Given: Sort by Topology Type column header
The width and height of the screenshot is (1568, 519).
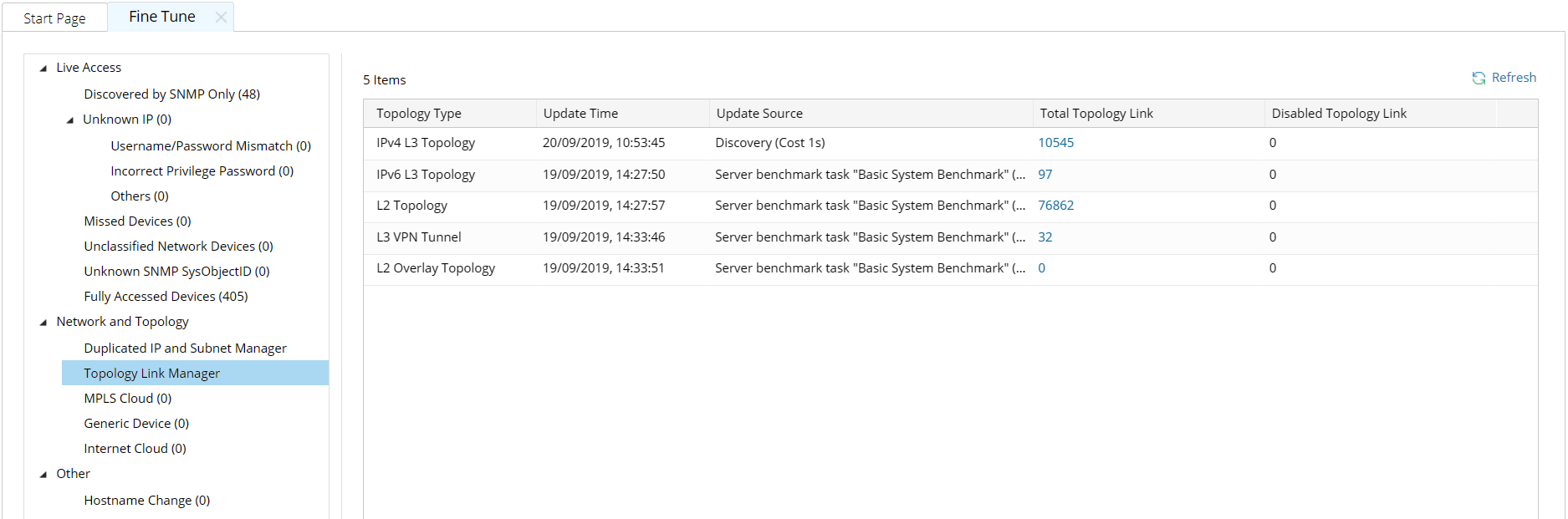Looking at the screenshot, I should [x=418, y=114].
